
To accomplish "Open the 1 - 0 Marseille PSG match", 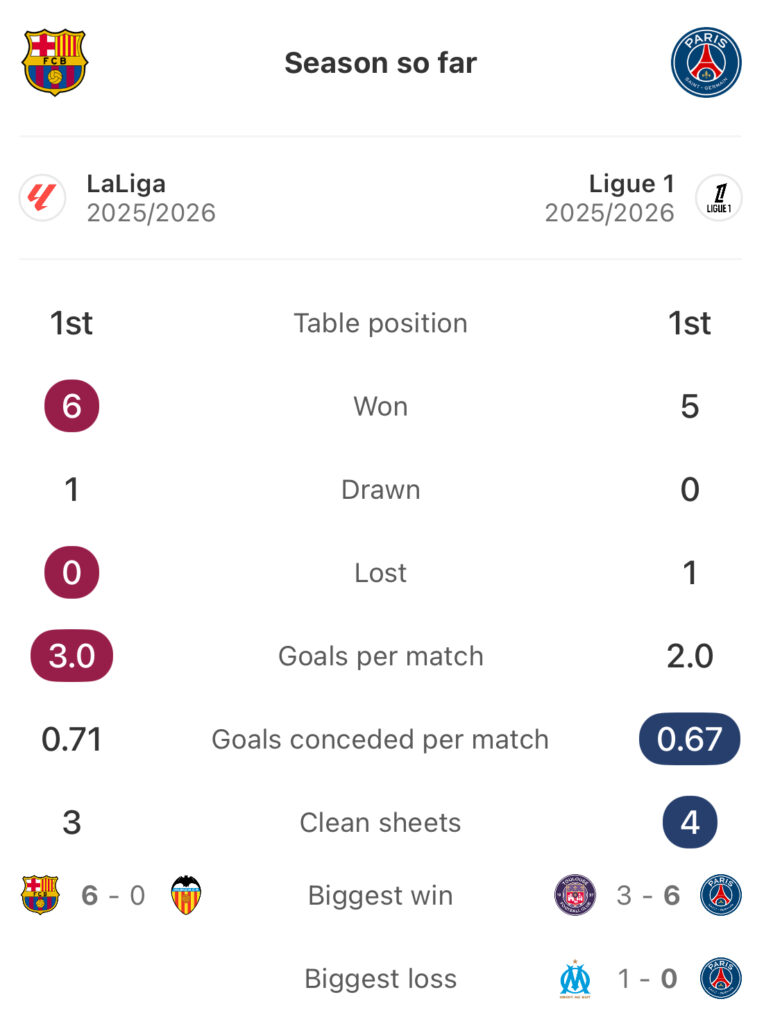I will pos(648,979).
